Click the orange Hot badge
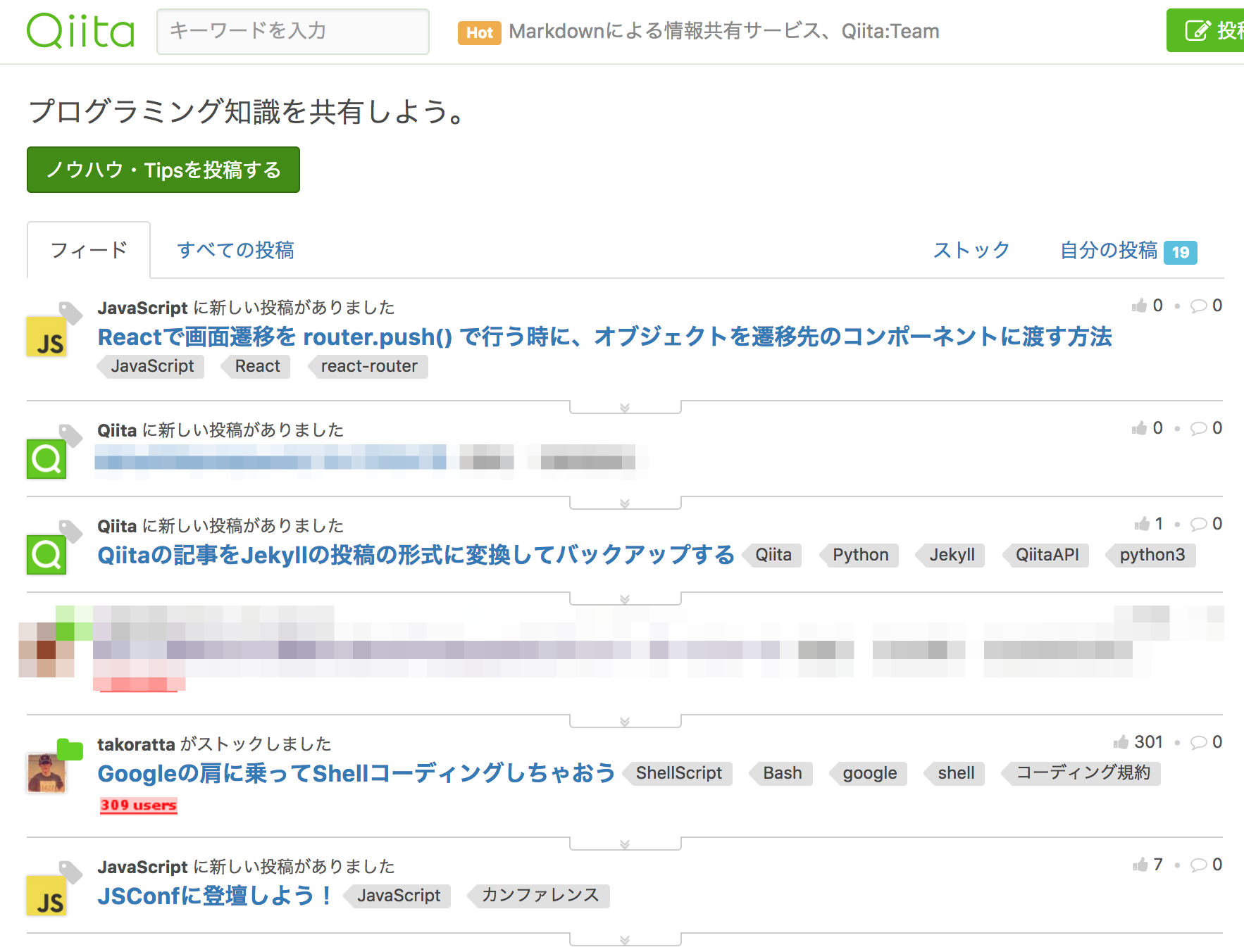Viewport: 1244px width, 952px height. (479, 32)
